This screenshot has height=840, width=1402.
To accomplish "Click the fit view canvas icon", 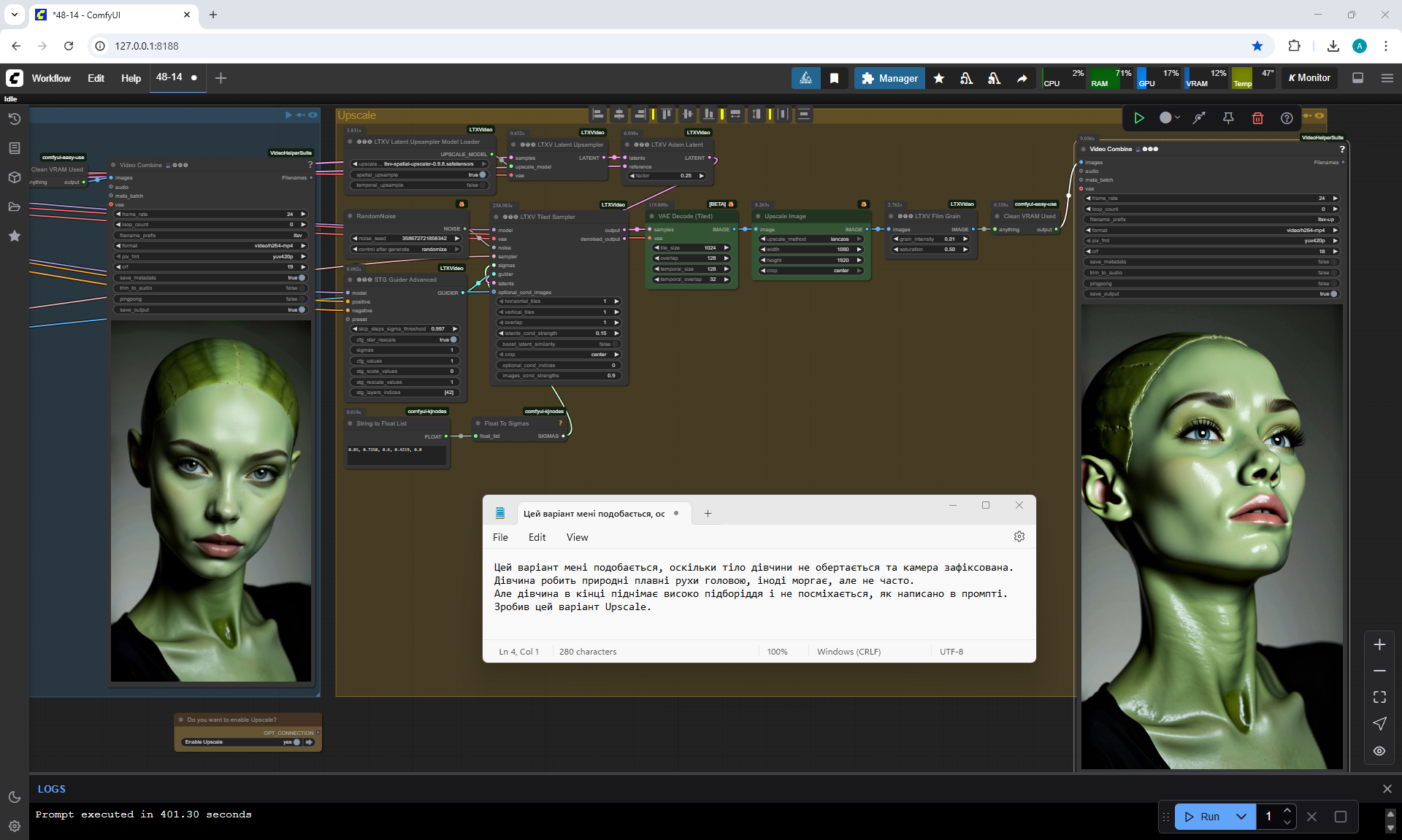I will [1379, 697].
